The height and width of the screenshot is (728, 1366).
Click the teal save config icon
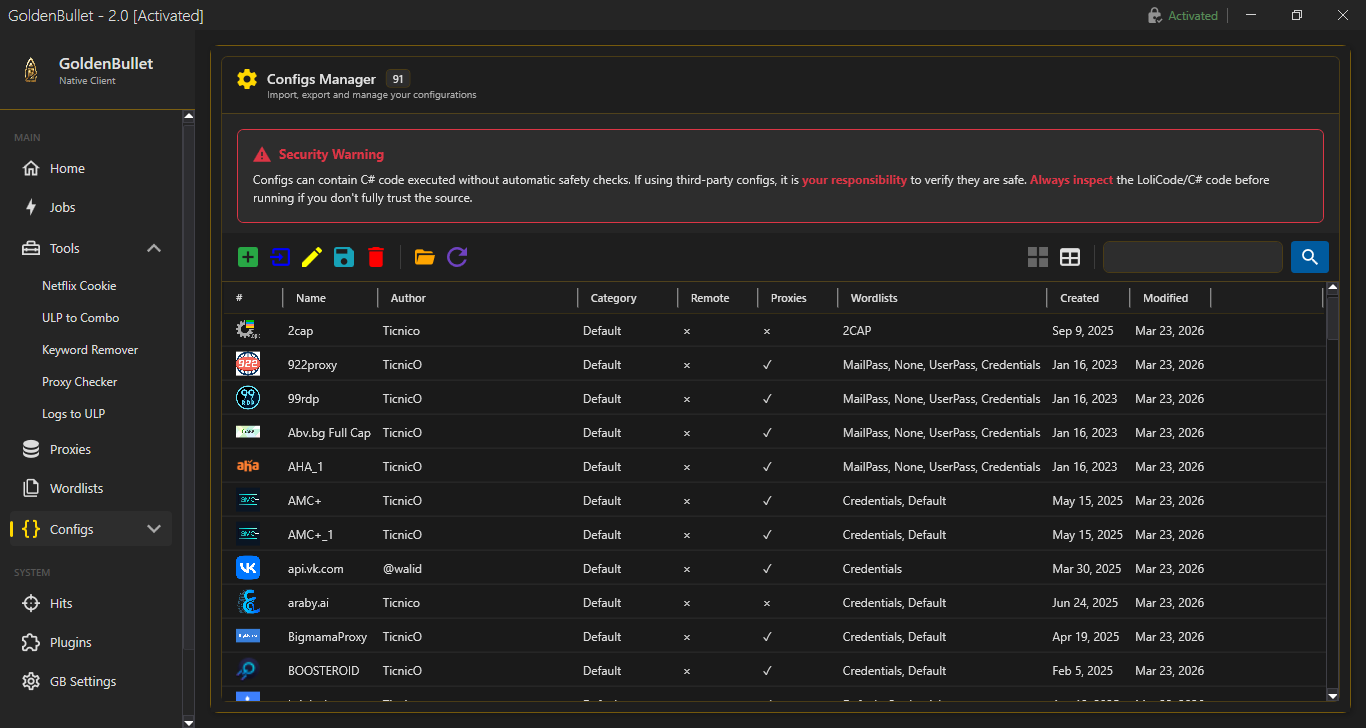[x=344, y=257]
